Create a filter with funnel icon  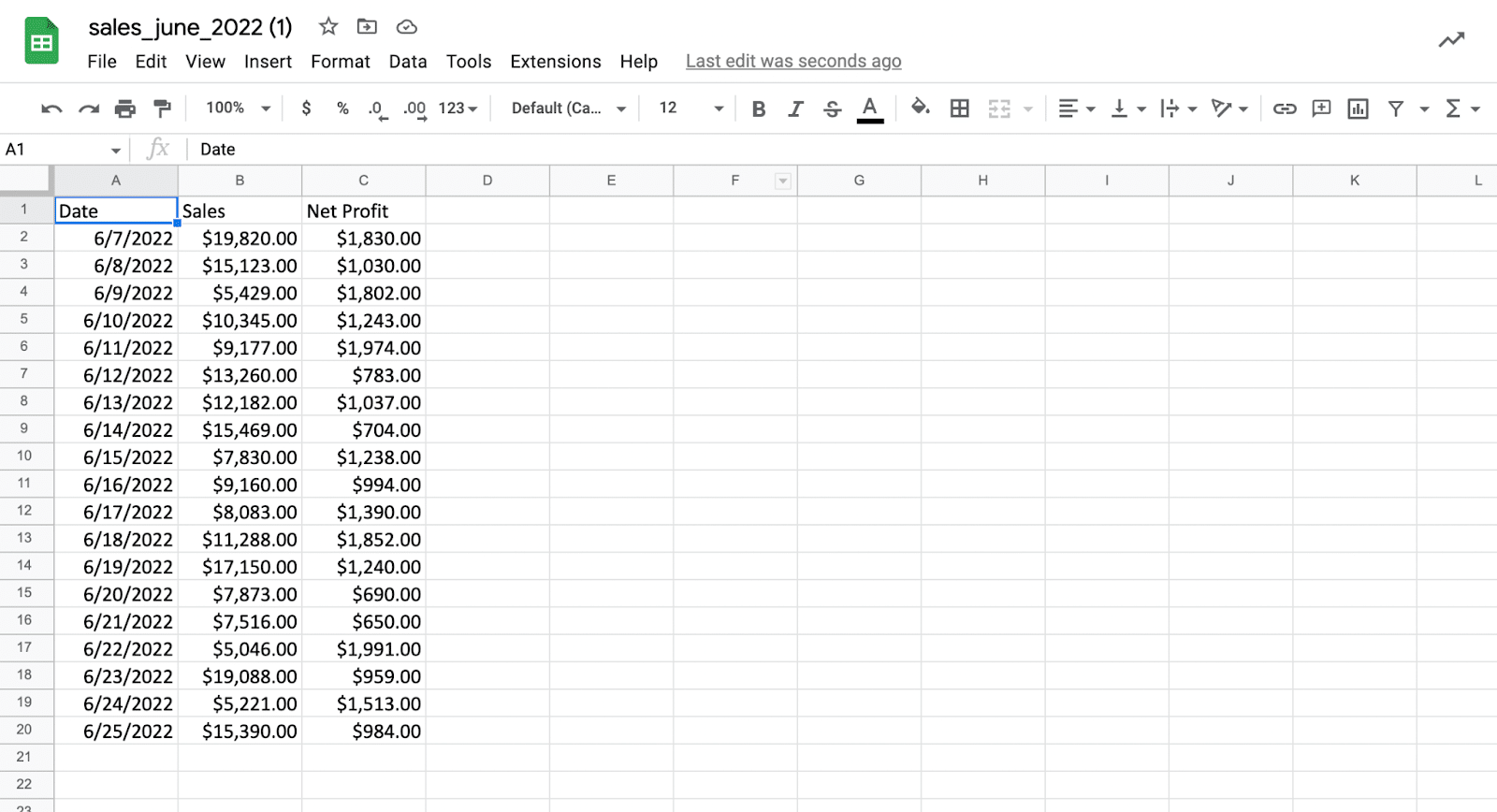coord(1395,109)
